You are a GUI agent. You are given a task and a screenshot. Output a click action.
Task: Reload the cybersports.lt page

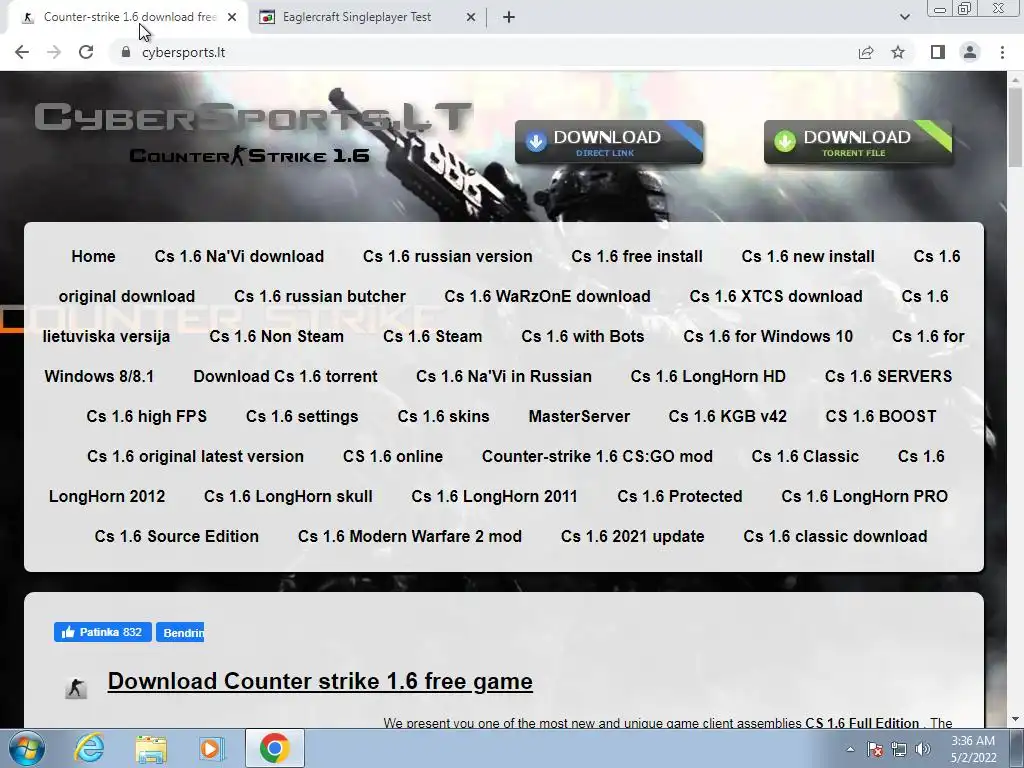pos(86,52)
